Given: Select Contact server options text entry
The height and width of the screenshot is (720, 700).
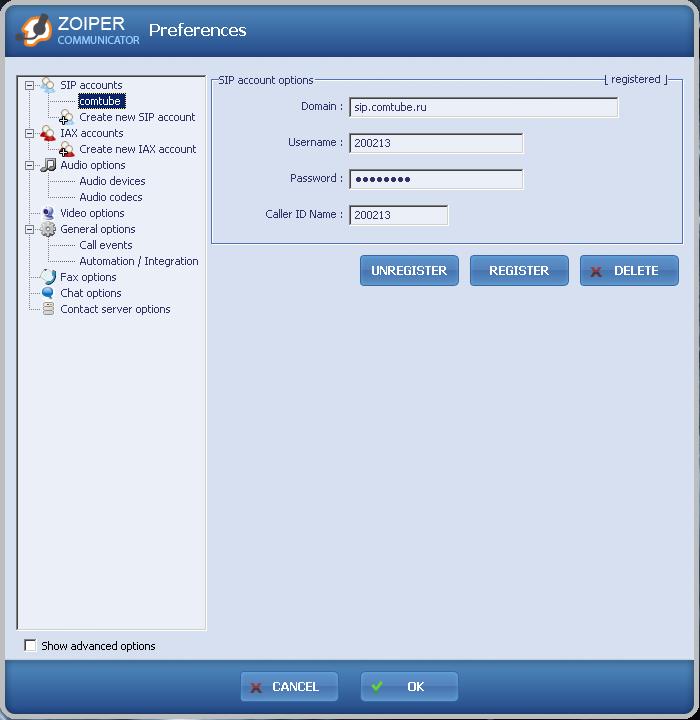Looking at the screenshot, I should (115, 309).
